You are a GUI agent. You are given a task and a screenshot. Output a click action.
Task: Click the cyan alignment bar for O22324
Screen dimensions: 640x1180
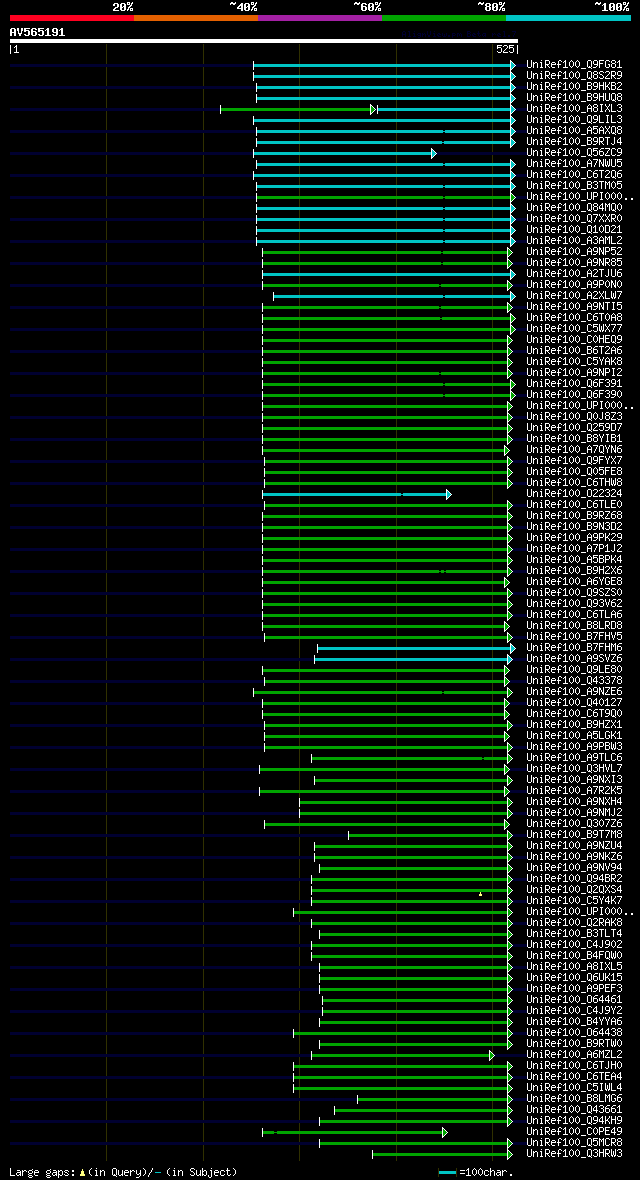pos(357,494)
